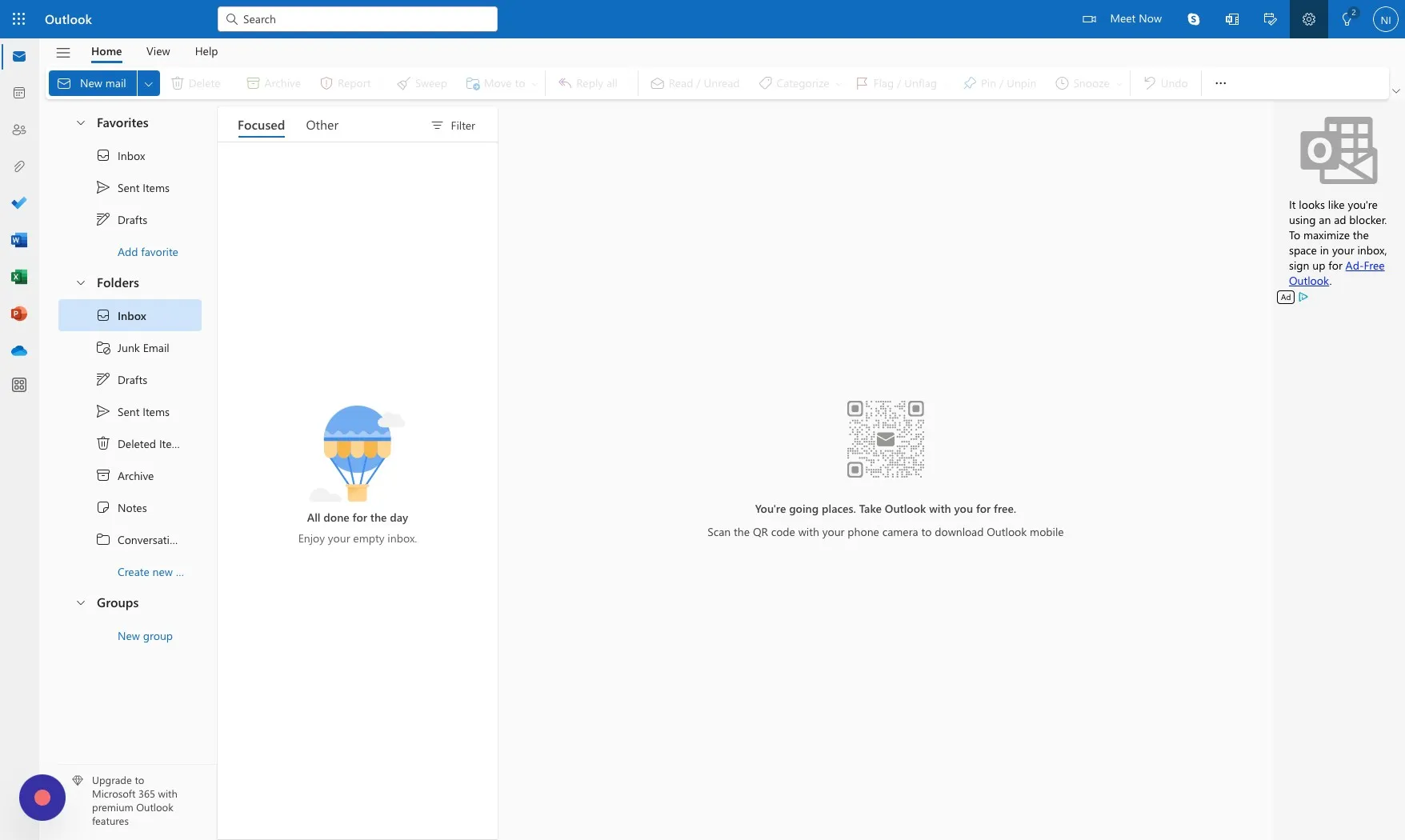Open OneDrive cloud icon
The height and width of the screenshot is (840, 1405).
(19, 350)
